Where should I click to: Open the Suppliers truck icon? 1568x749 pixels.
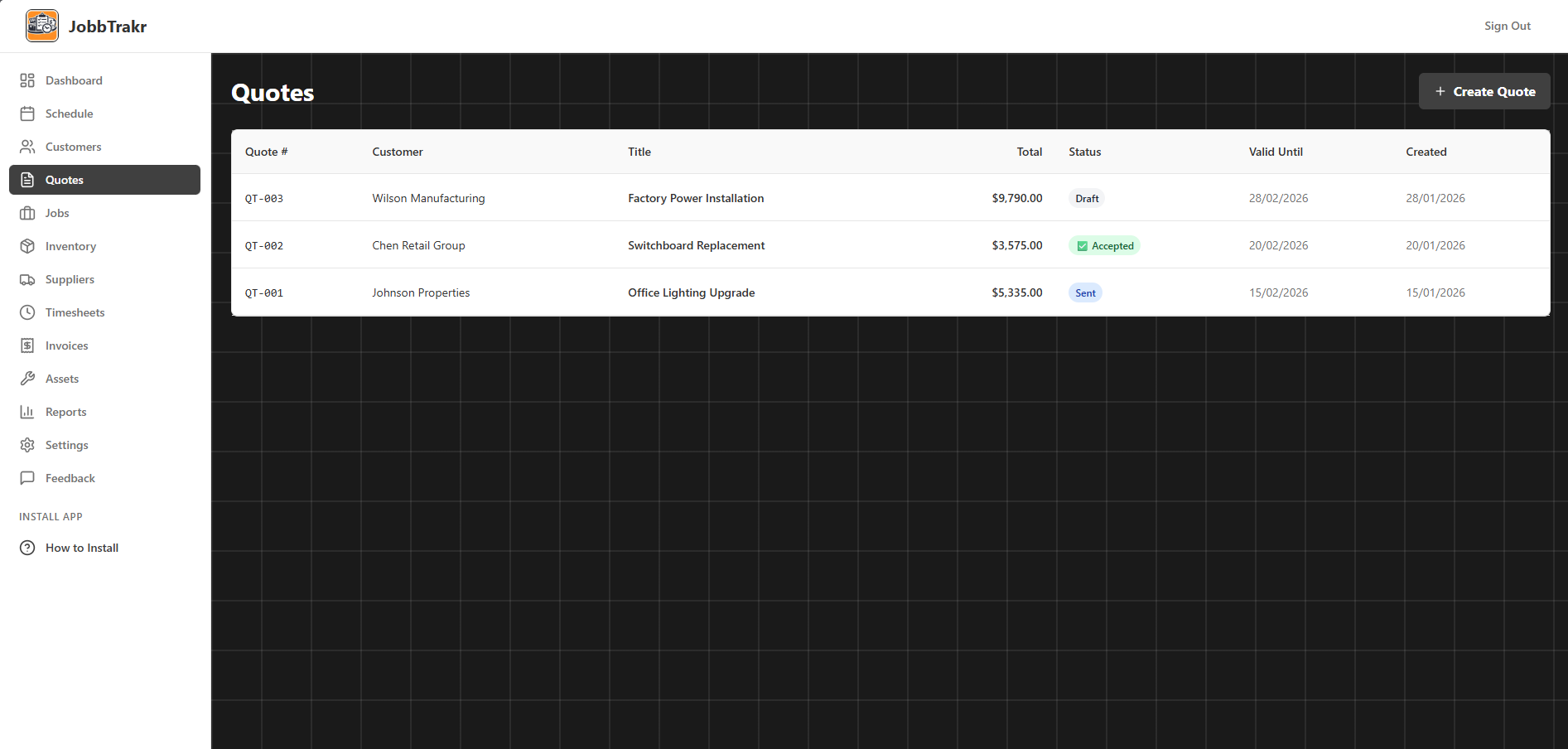click(27, 279)
